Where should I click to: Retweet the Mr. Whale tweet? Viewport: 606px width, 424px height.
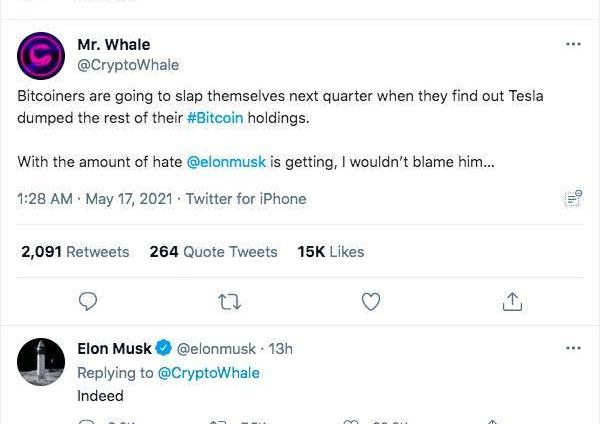[230, 300]
